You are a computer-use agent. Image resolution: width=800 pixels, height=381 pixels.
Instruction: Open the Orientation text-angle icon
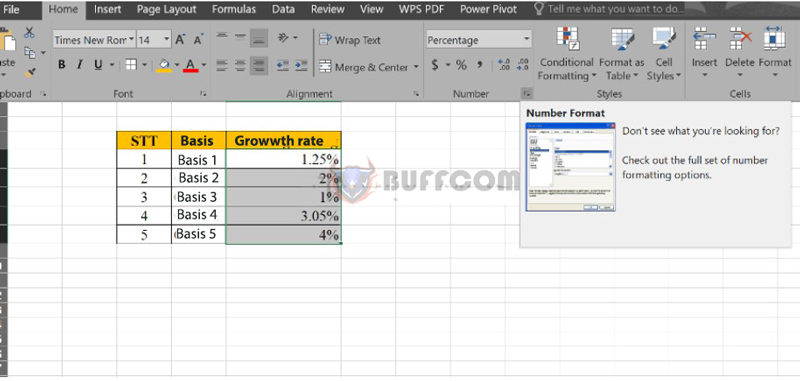click(x=284, y=38)
